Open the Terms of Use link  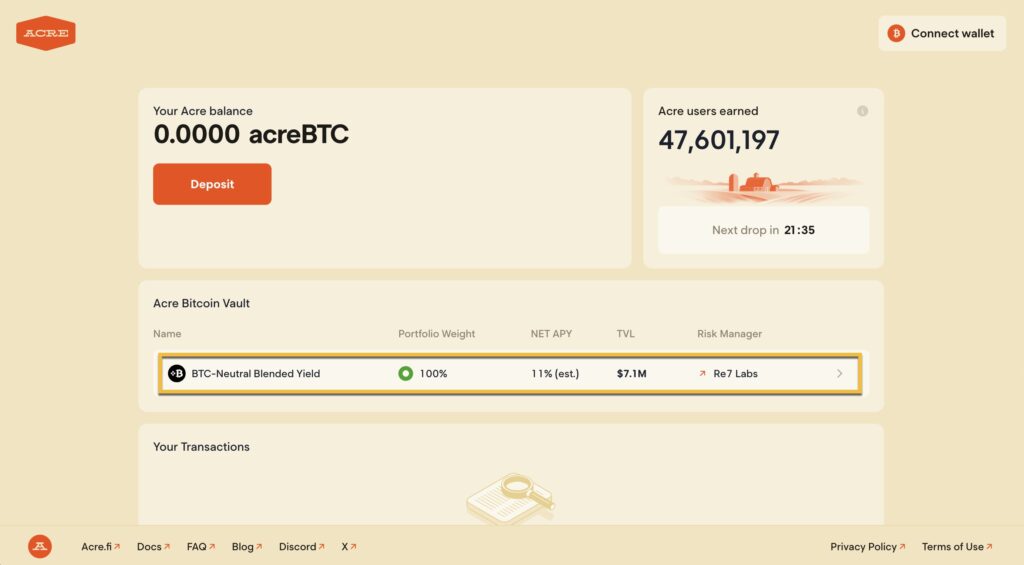click(957, 547)
